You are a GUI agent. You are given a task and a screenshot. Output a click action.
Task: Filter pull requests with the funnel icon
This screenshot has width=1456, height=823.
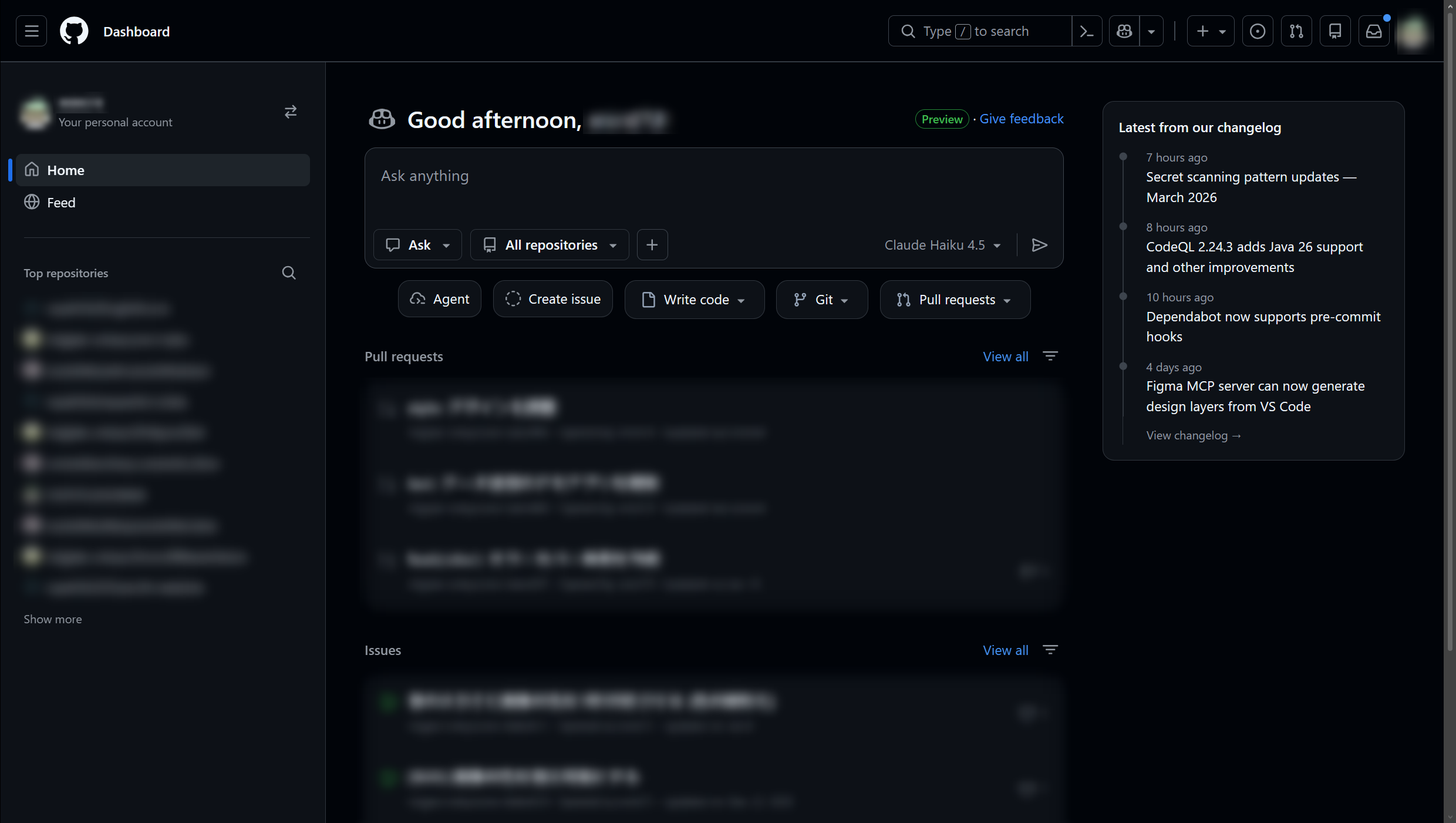(1050, 356)
